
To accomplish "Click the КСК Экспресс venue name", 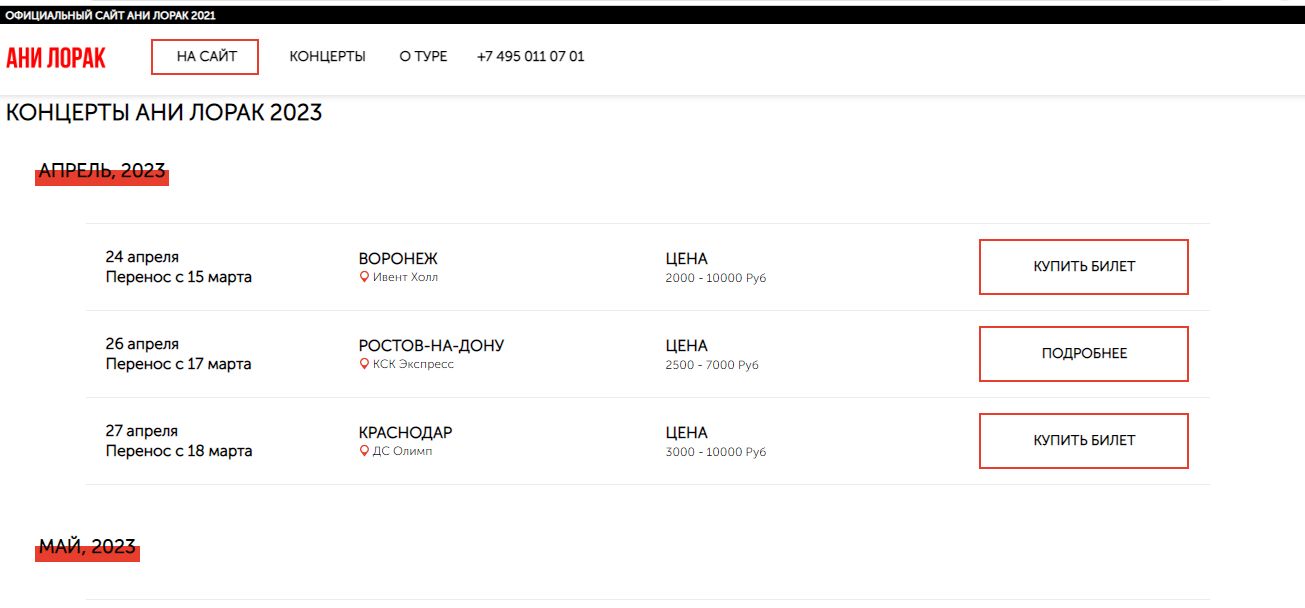I will pyautogui.click(x=413, y=364).
